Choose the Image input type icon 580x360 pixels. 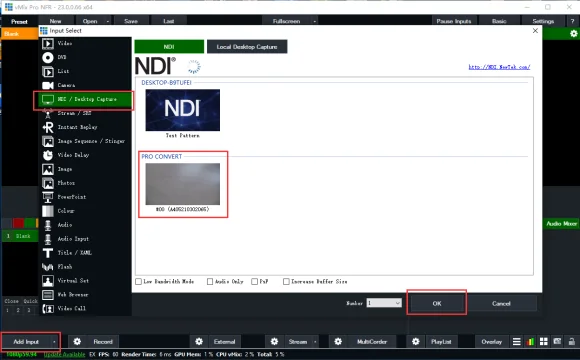pos(48,169)
